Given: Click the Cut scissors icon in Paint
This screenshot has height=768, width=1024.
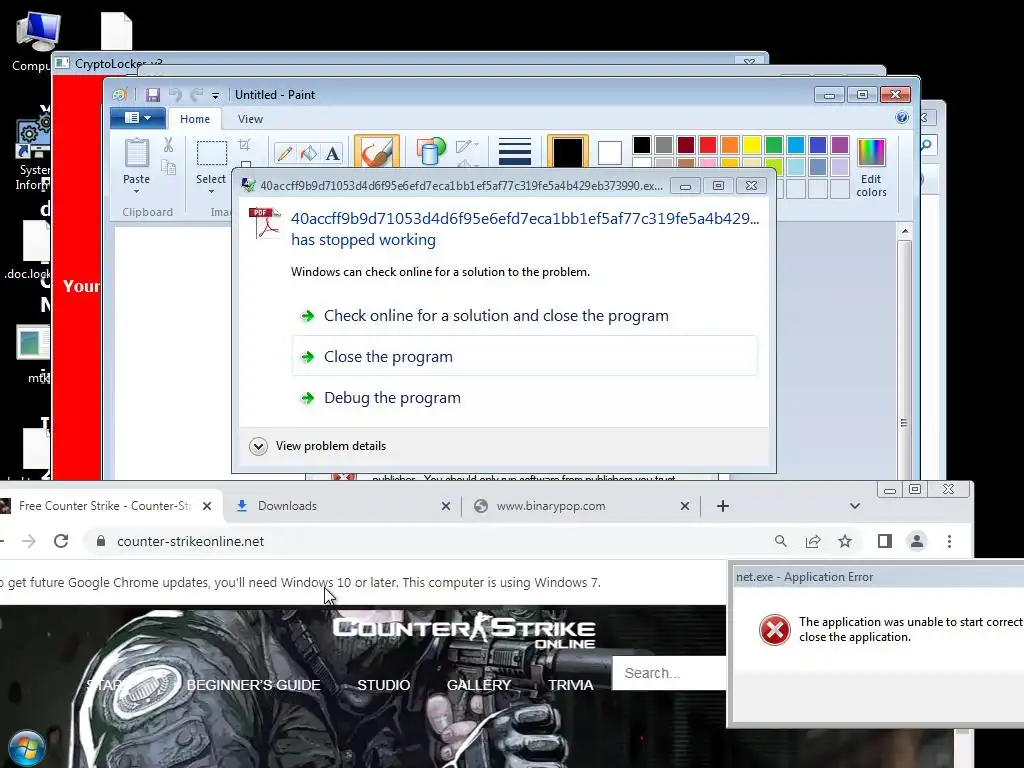Looking at the screenshot, I should (168, 145).
